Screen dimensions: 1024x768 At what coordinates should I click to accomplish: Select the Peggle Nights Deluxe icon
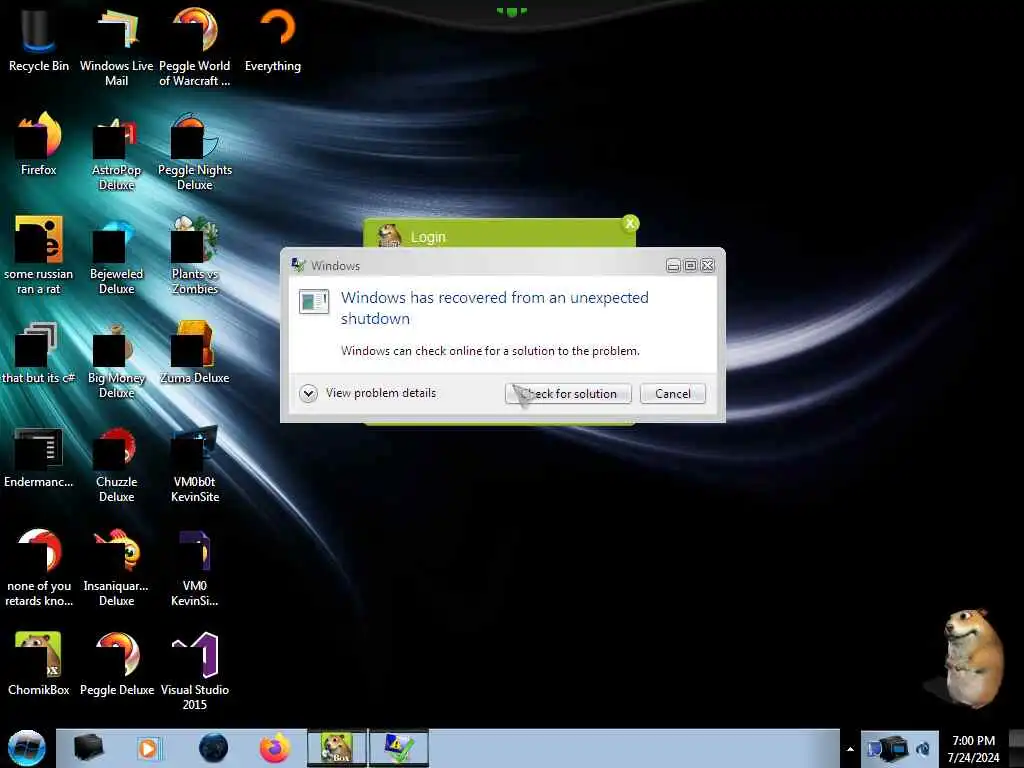(x=195, y=152)
